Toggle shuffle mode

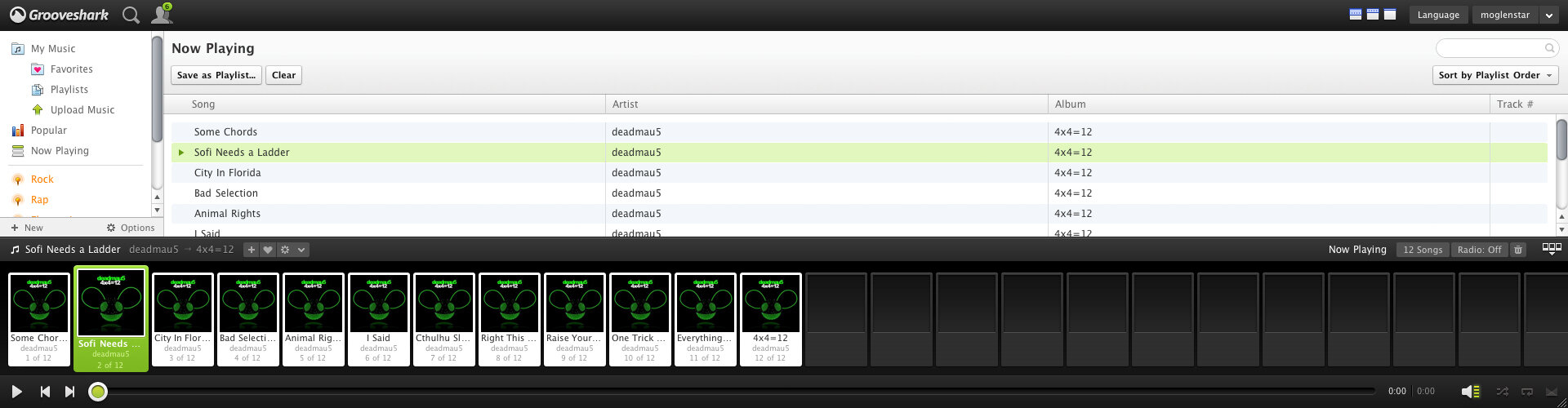(1502, 392)
